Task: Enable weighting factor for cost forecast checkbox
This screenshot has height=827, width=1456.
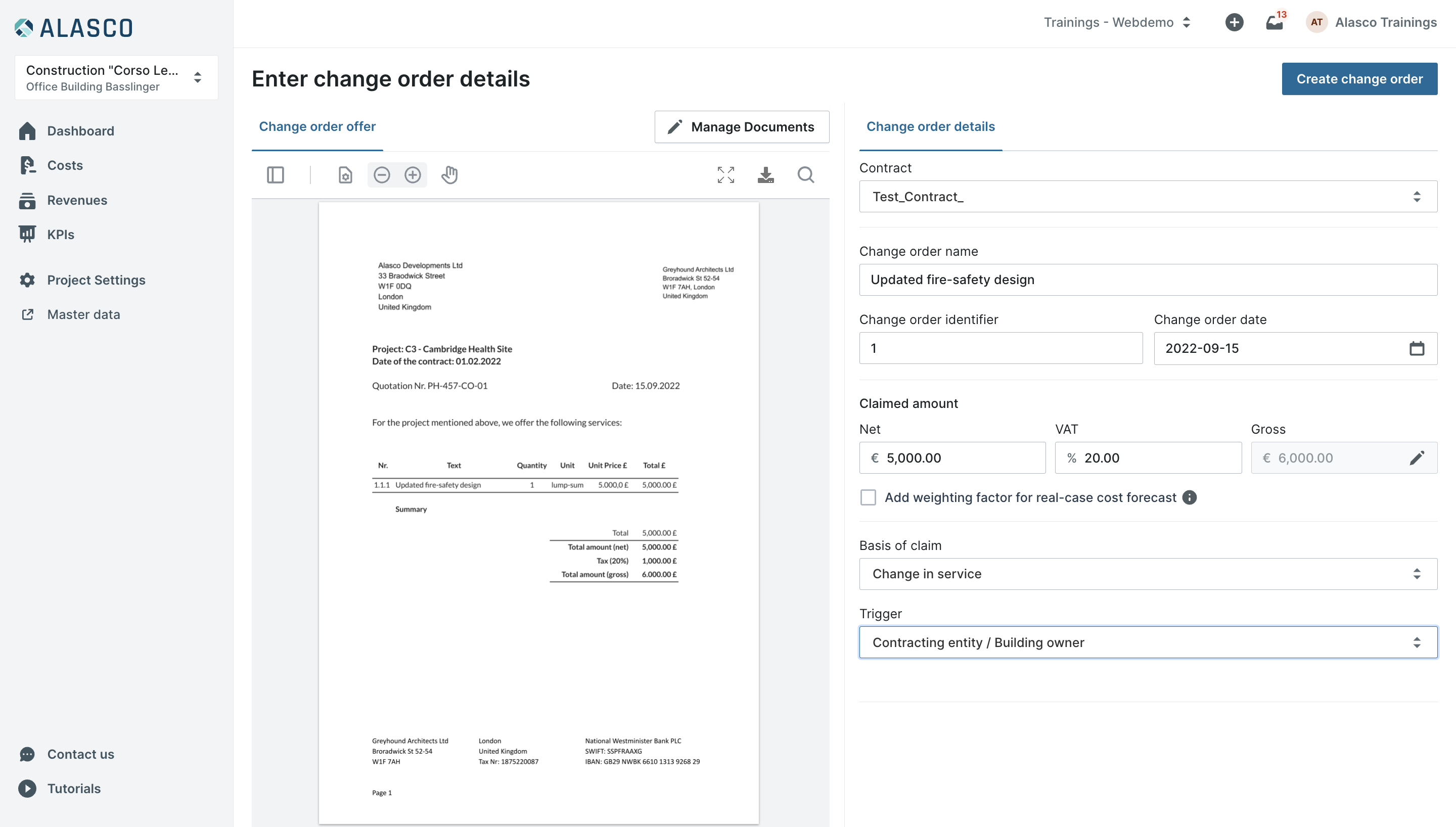Action: click(x=868, y=497)
